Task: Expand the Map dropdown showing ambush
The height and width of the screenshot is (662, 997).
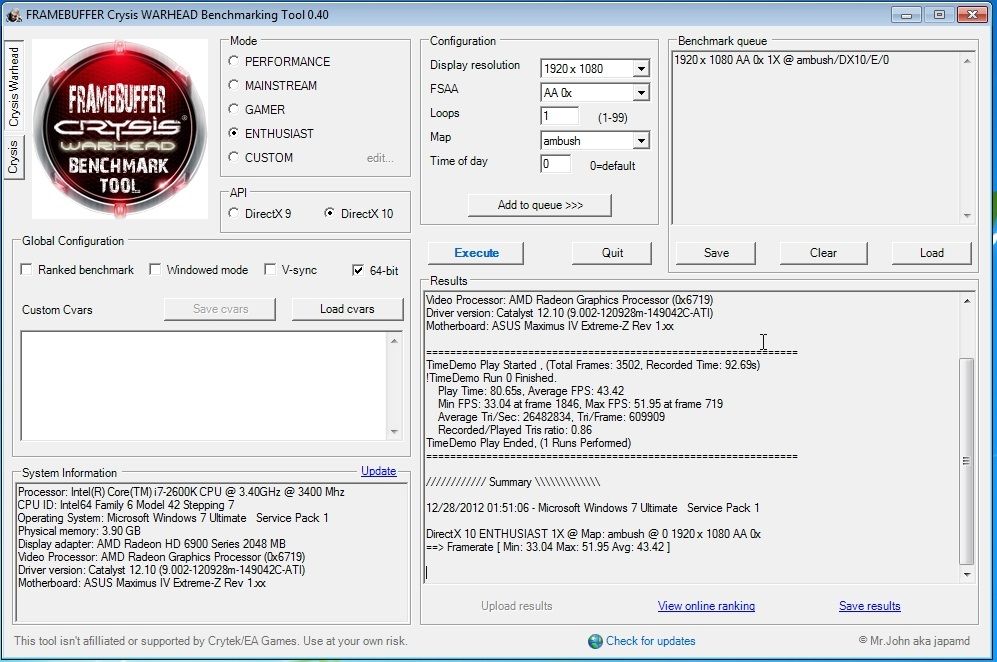Action: (641, 141)
